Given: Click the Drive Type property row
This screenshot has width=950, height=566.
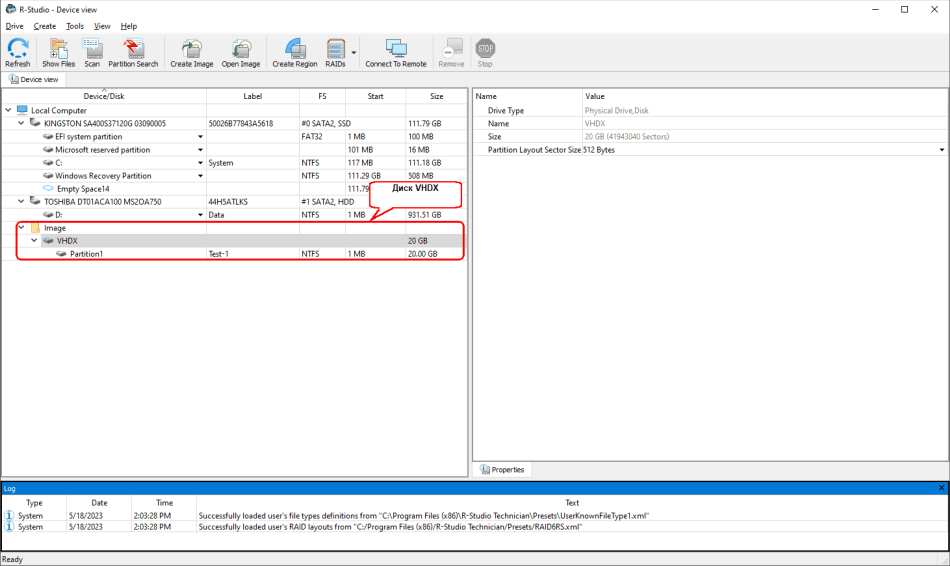Looking at the screenshot, I should [x=710, y=110].
